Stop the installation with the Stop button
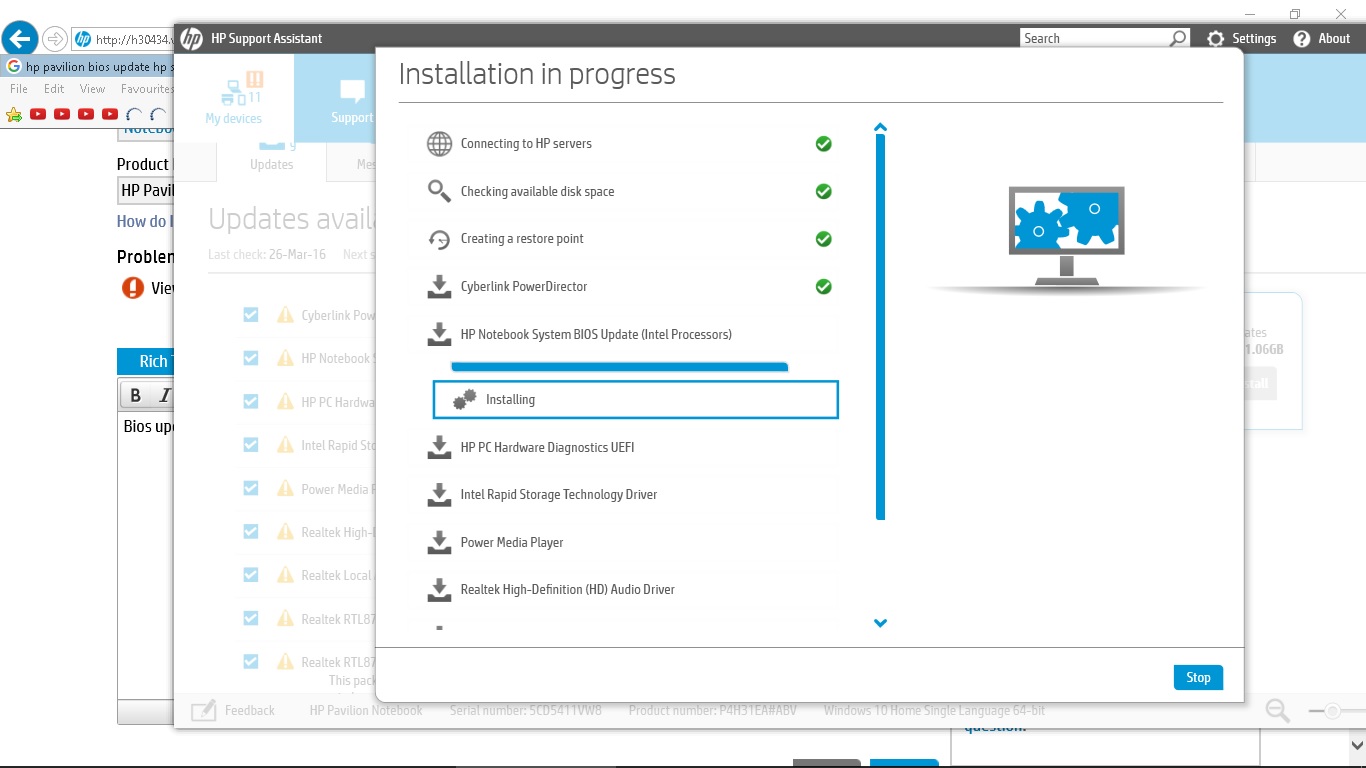Image resolution: width=1366 pixels, height=768 pixels. coord(1198,677)
